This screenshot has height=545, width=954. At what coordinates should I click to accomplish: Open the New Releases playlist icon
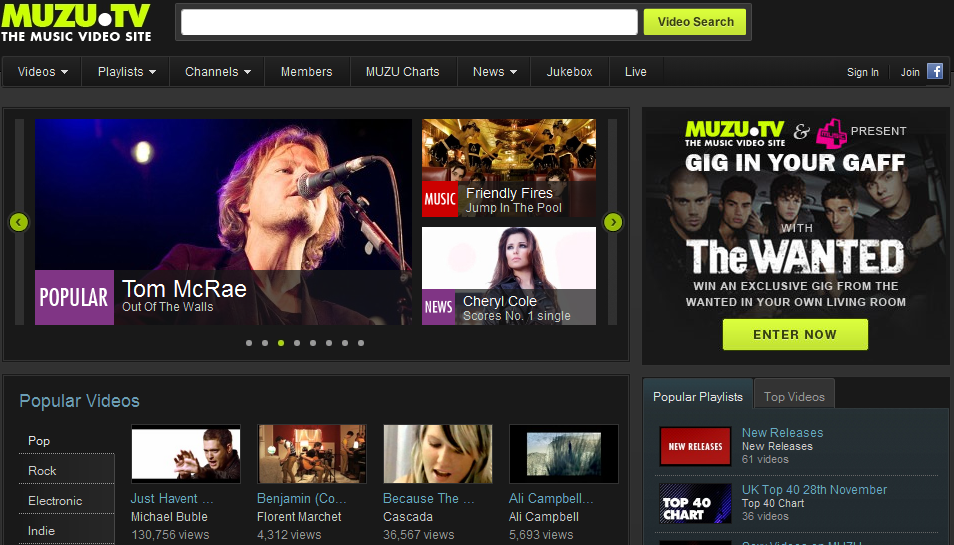point(695,446)
